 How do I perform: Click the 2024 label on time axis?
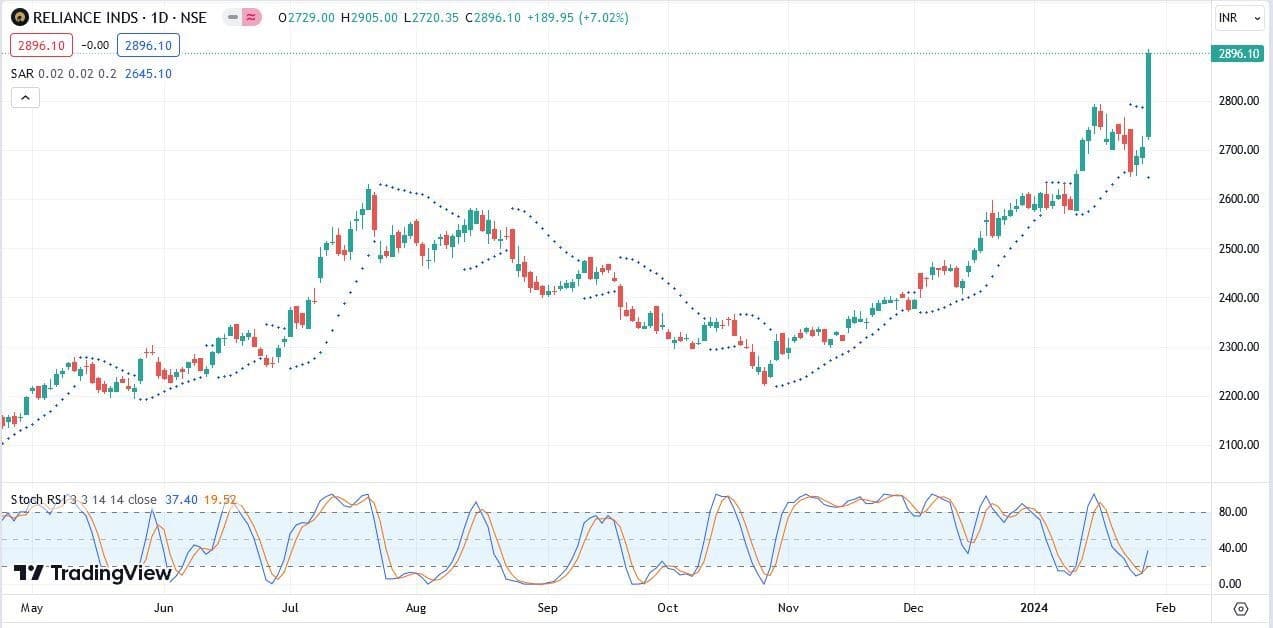click(1034, 607)
